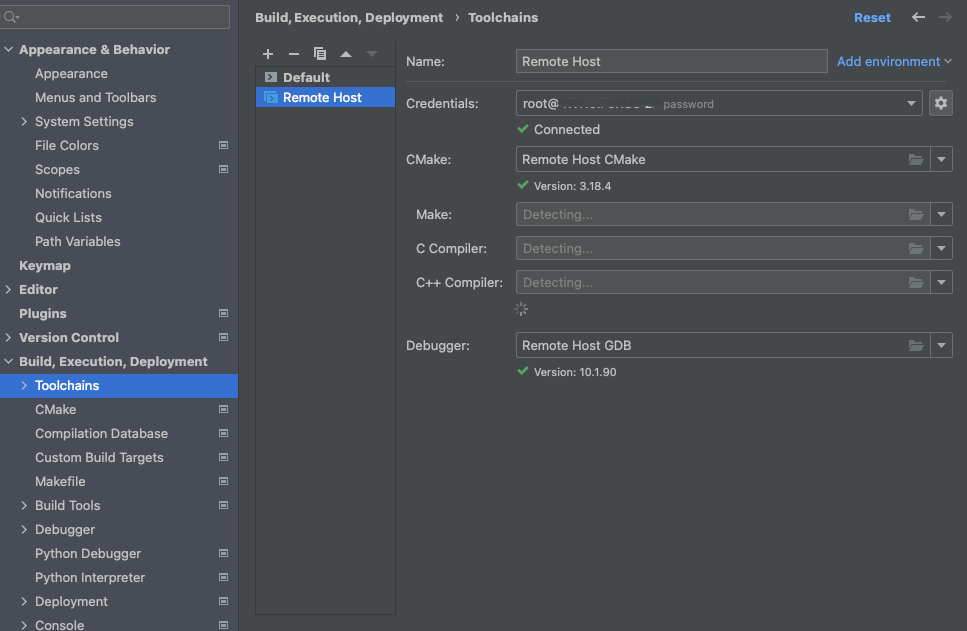This screenshot has width=967, height=631.
Task: Select the Default toolchain
Action: (x=306, y=77)
